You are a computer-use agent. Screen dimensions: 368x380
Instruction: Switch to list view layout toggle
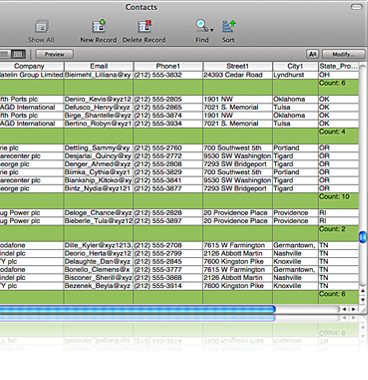pos(5,54)
